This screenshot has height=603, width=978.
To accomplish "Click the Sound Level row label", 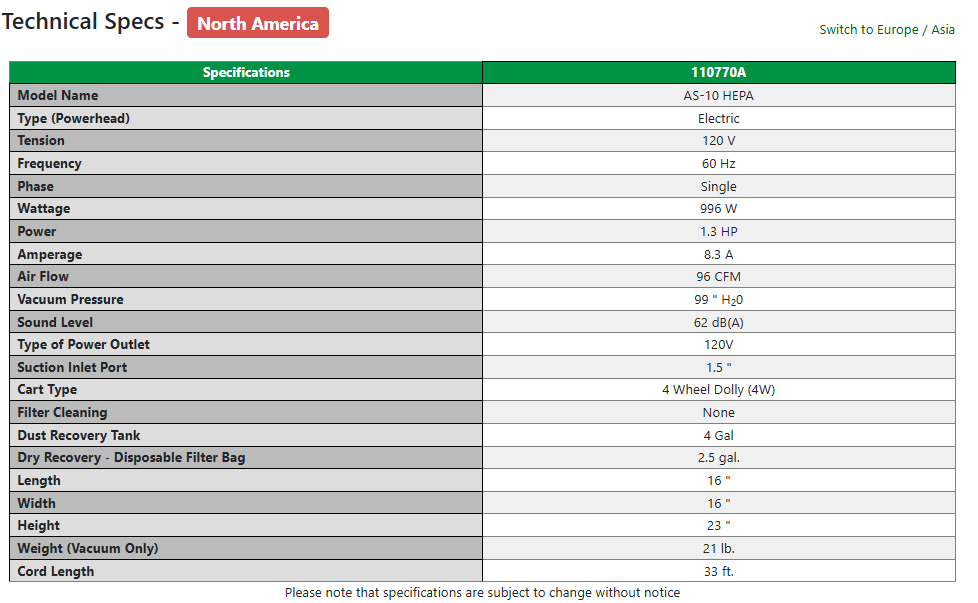I will (55, 322).
